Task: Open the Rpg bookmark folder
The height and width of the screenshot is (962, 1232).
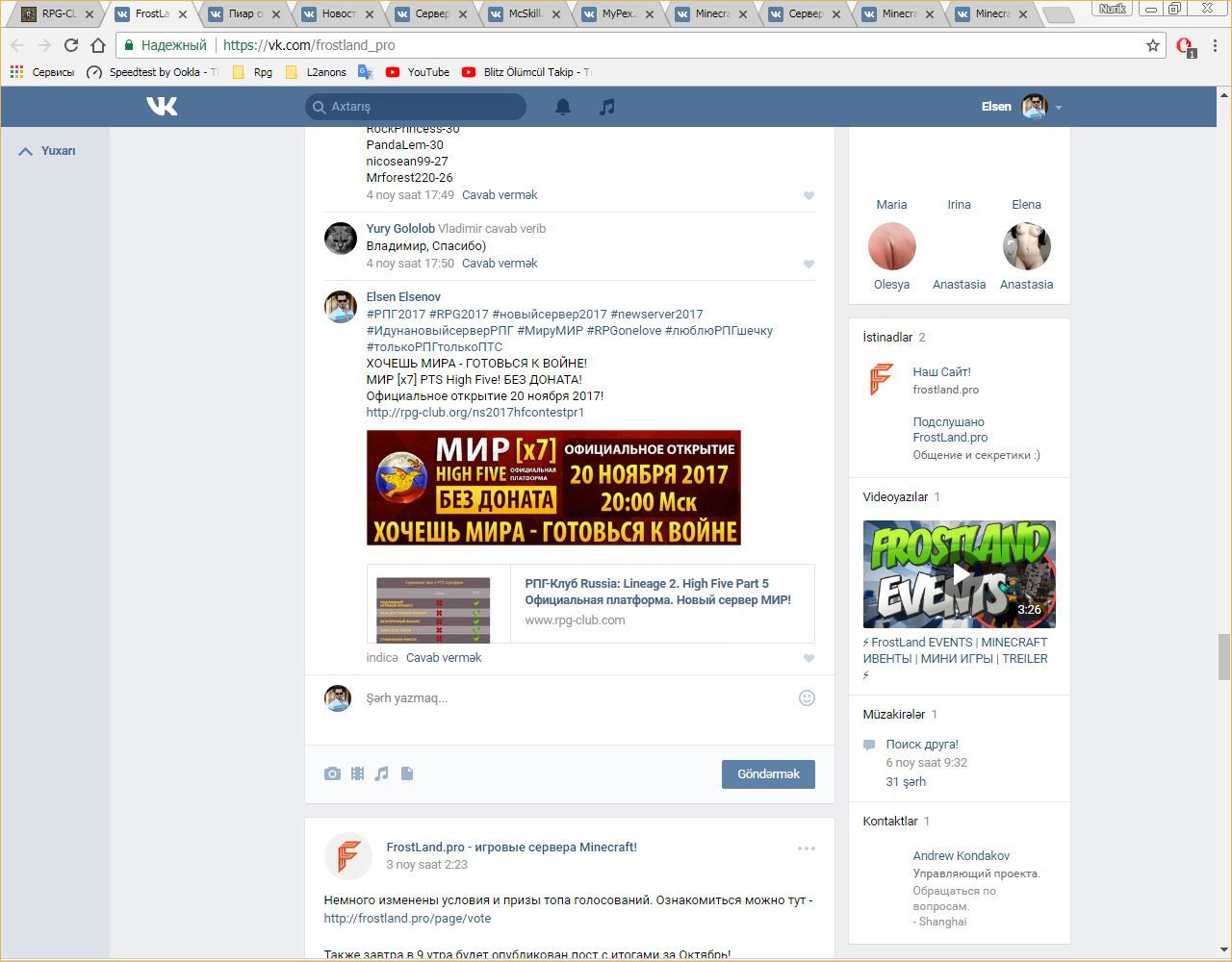Action: coord(252,72)
